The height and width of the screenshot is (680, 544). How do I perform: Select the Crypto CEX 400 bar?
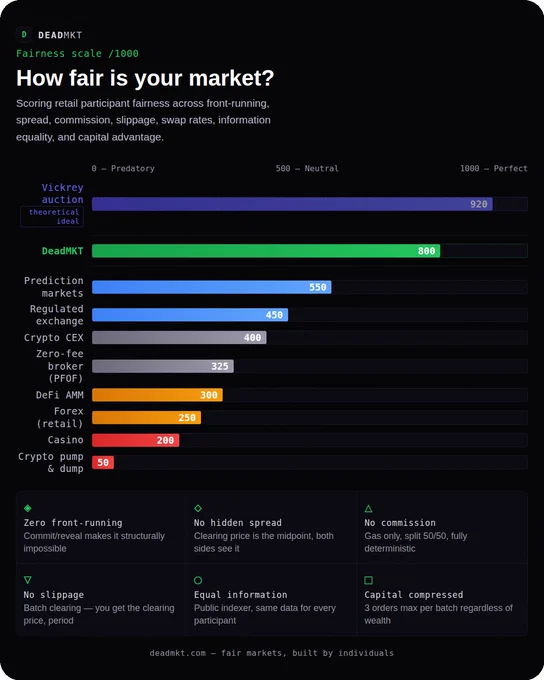pos(179,337)
